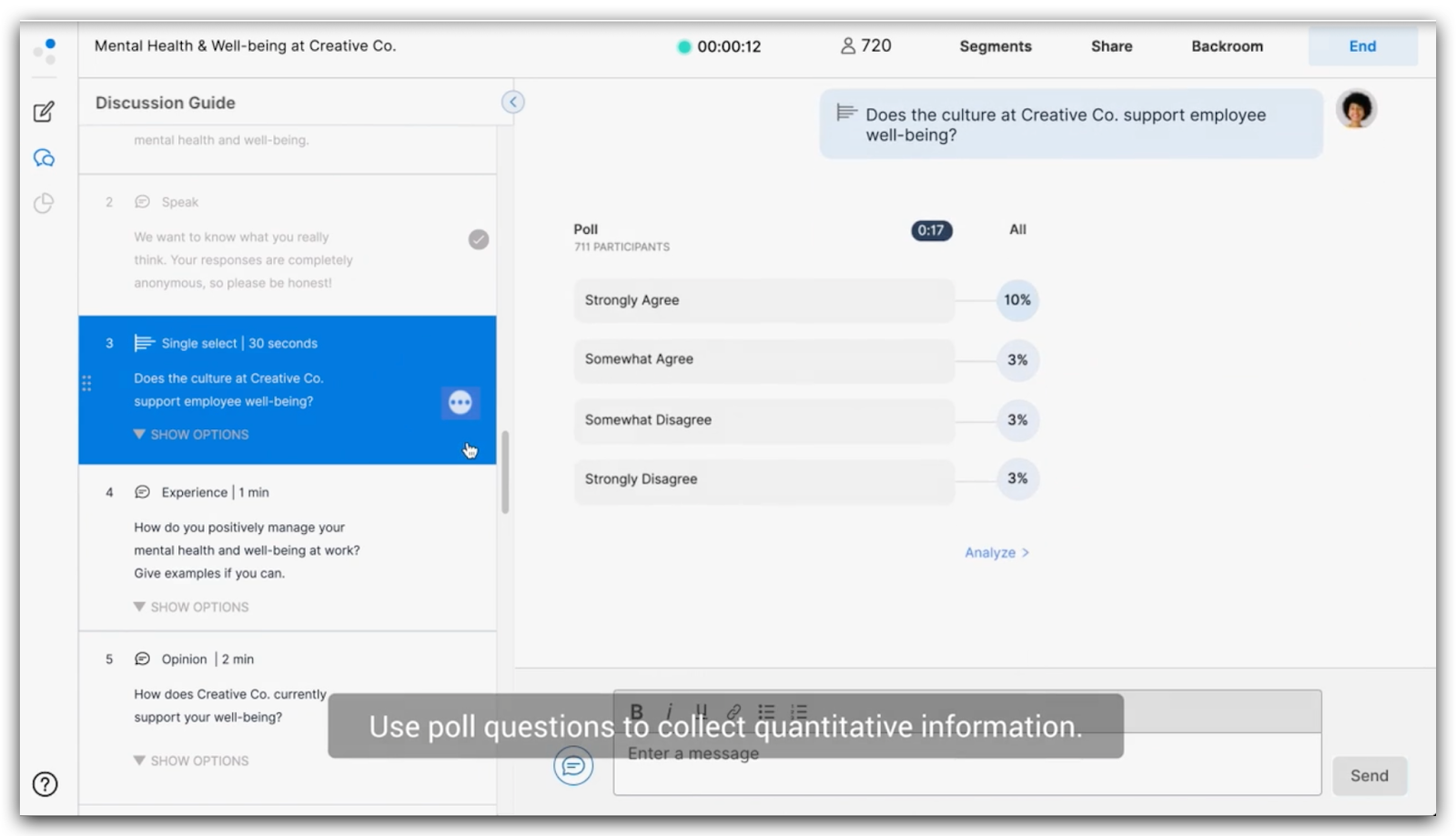Click the Somewhat Agree poll bar
Image resolution: width=1456 pixels, height=836 pixels.
[764, 359]
